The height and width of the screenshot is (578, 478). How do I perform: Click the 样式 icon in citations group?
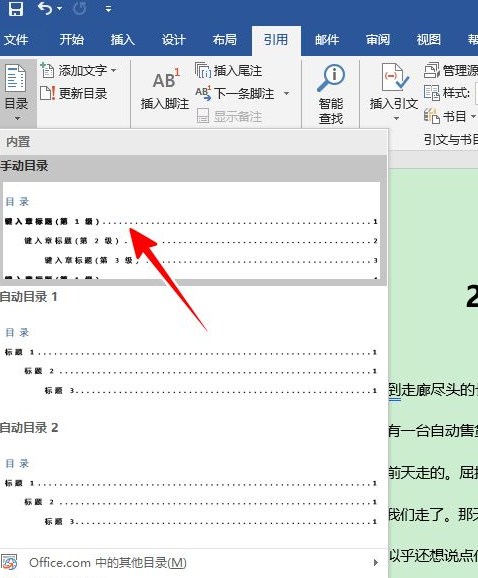[x=432, y=93]
